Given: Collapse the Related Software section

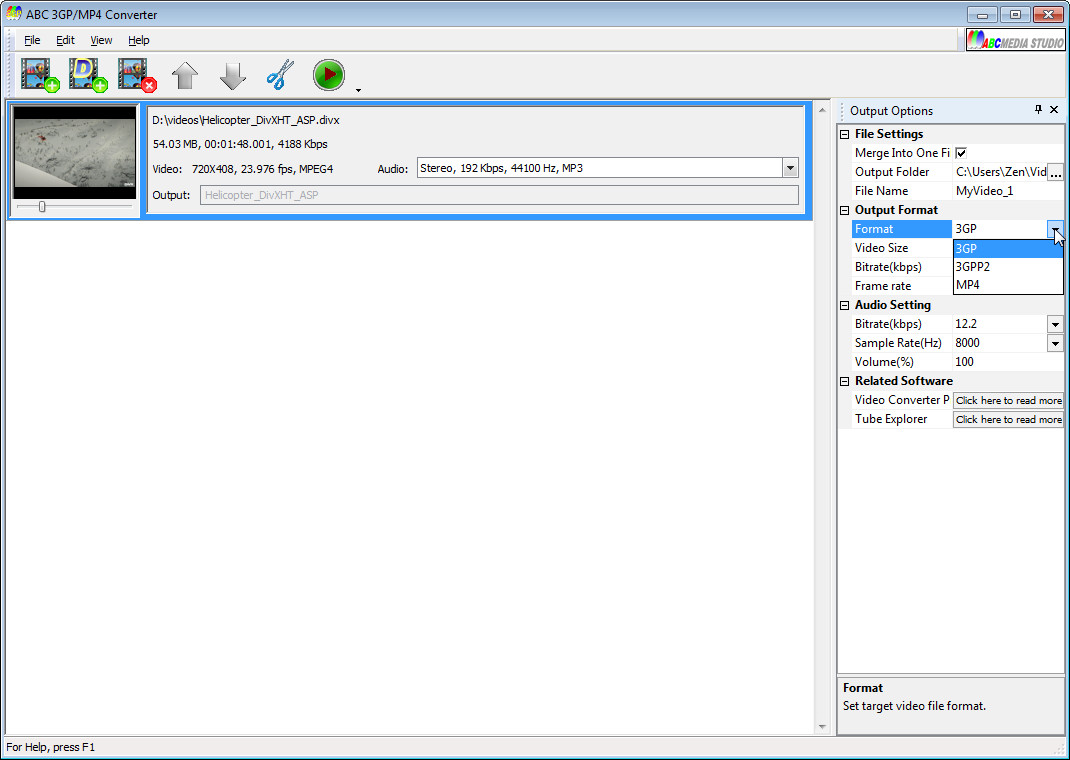Looking at the screenshot, I should (x=845, y=381).
